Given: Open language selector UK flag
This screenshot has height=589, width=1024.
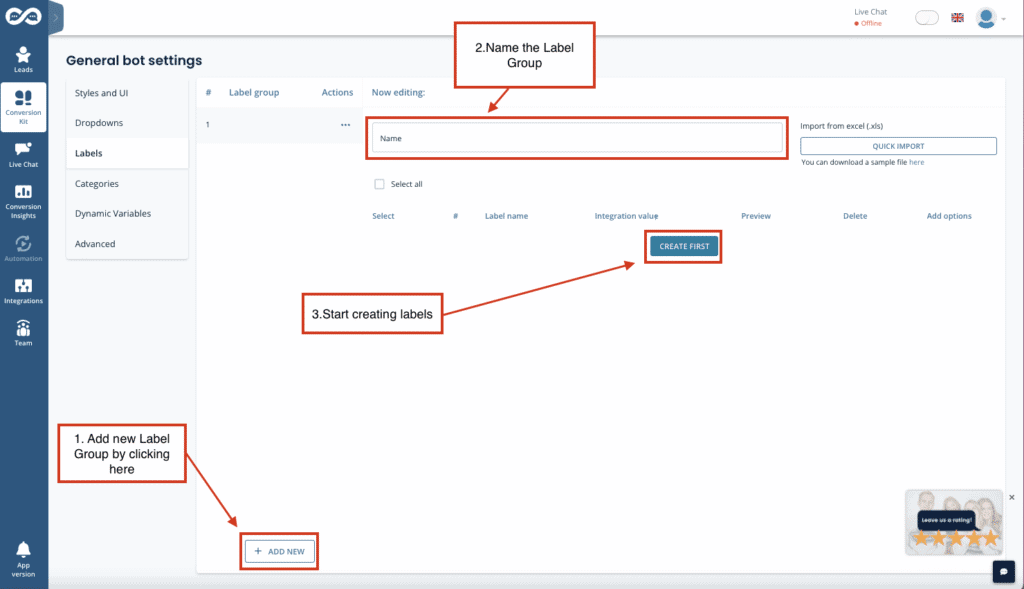Looking at the screenshot, I should tap(957, 18).
